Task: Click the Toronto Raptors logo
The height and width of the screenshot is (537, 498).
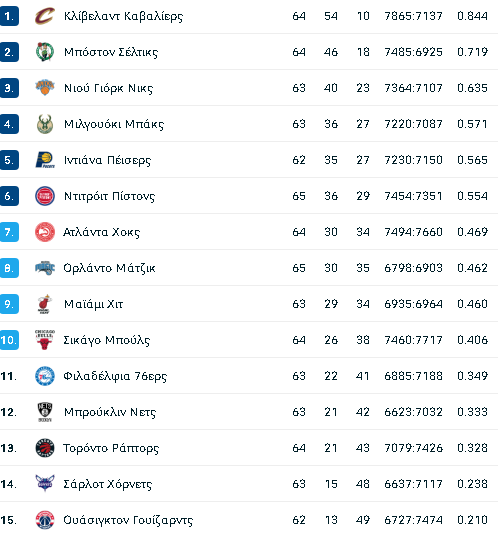Action: coord(45,448)
